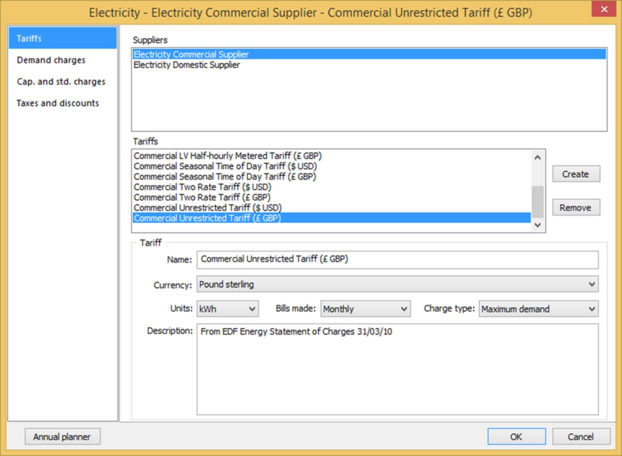Open the Units kWh dropdown

227,309
